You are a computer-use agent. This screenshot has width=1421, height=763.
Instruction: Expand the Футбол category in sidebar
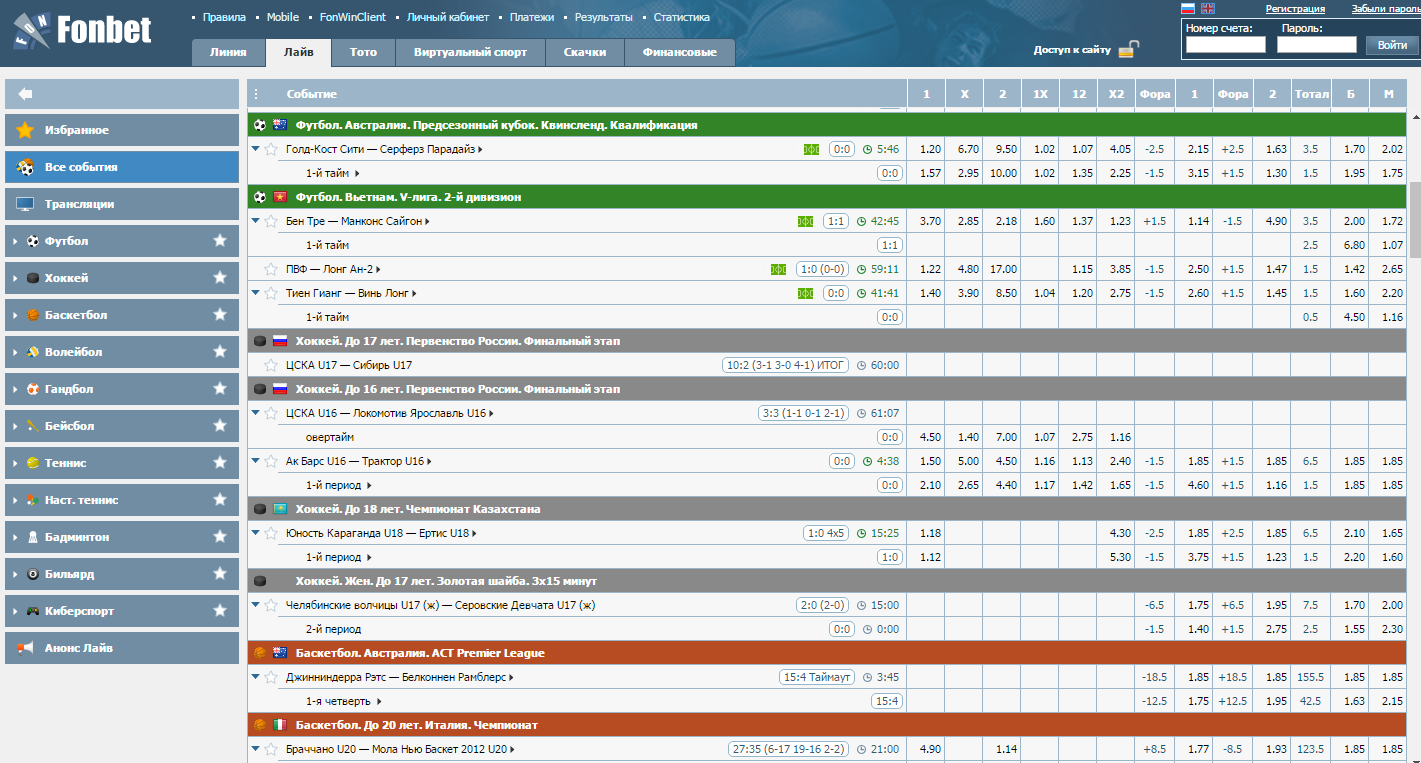[x=15, y=241]
